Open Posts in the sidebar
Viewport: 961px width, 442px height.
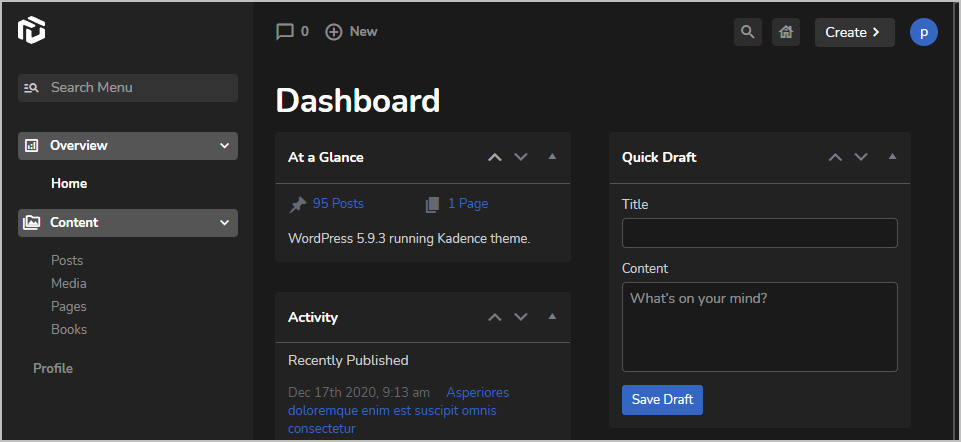pos(67,261)
